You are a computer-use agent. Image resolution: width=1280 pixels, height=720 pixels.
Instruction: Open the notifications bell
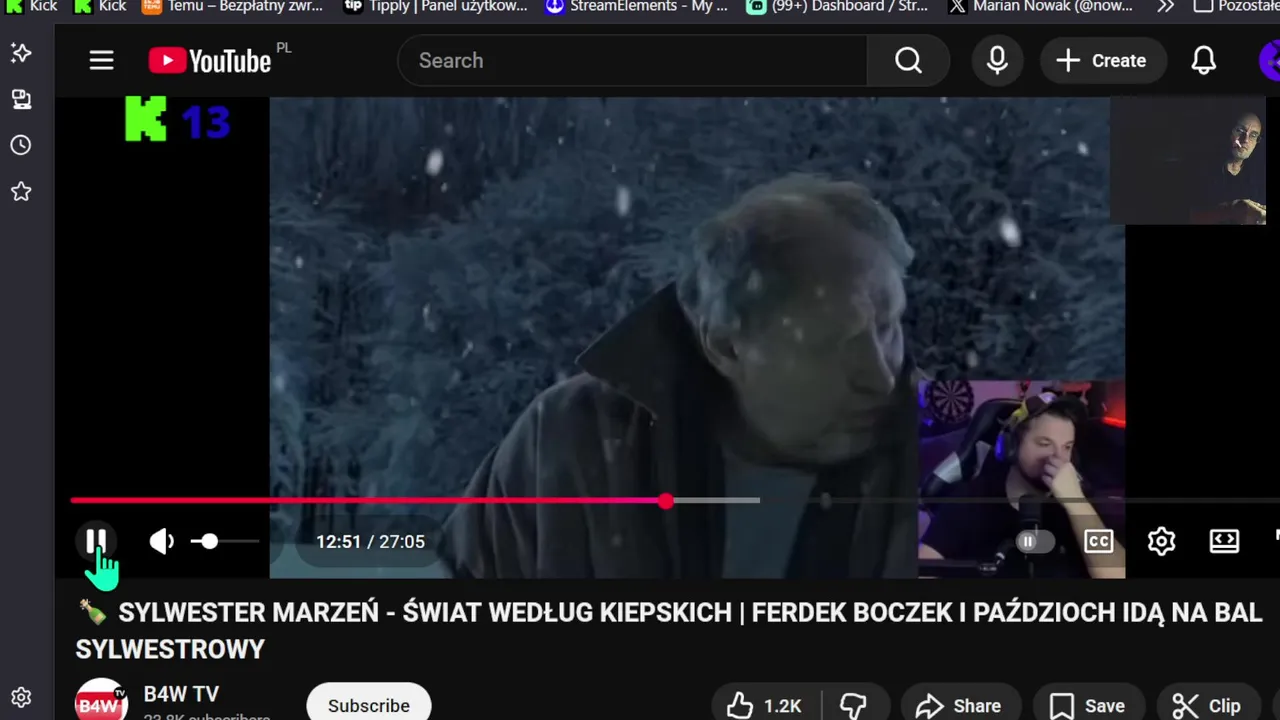coord(1204,61)
